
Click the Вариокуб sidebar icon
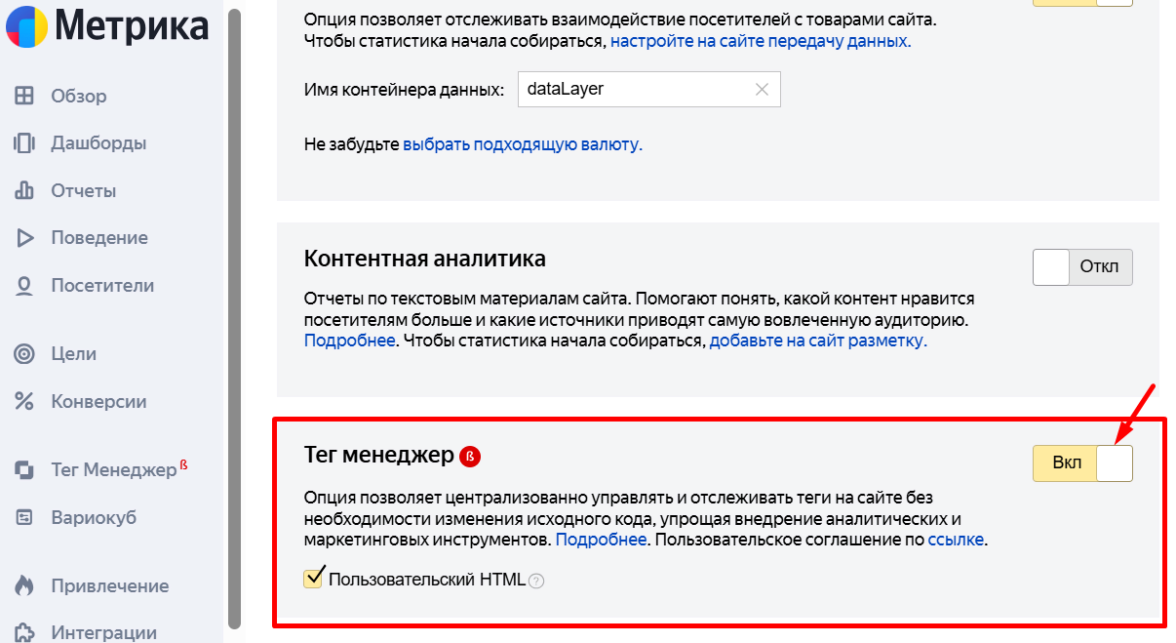(x=24, y=518)
